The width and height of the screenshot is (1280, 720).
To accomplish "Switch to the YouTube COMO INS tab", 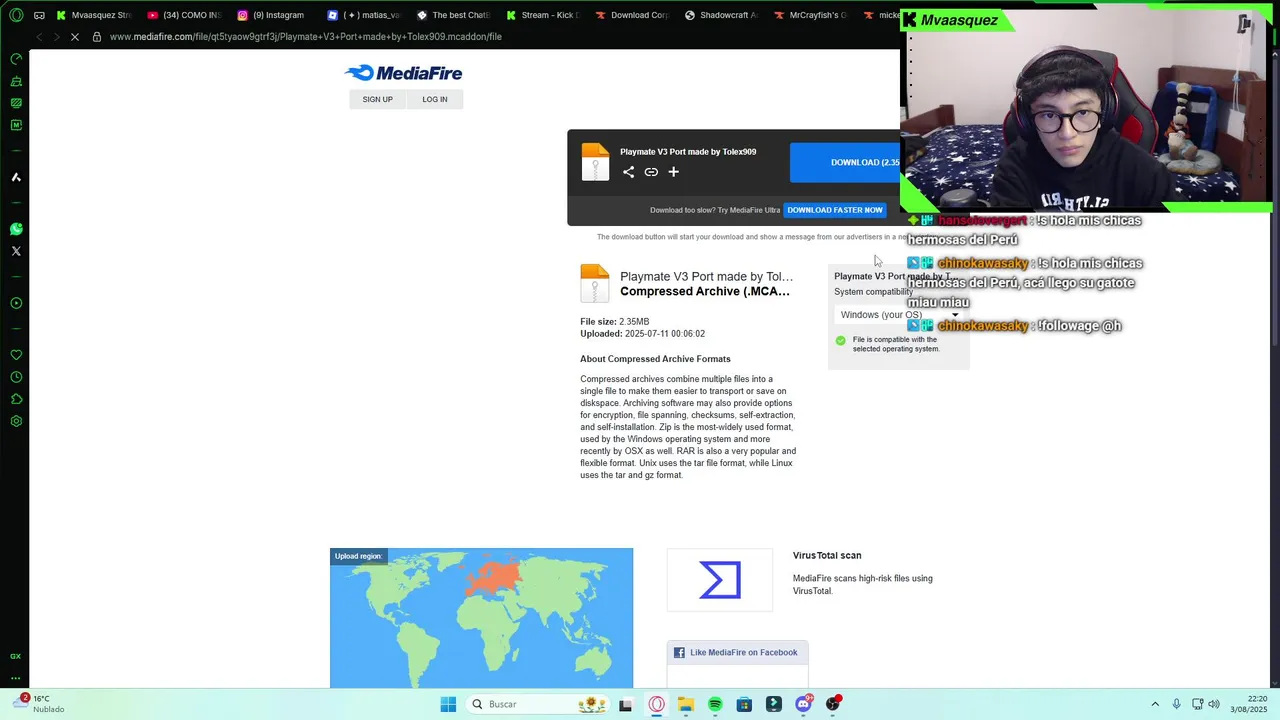I will (x=183, y=15).
